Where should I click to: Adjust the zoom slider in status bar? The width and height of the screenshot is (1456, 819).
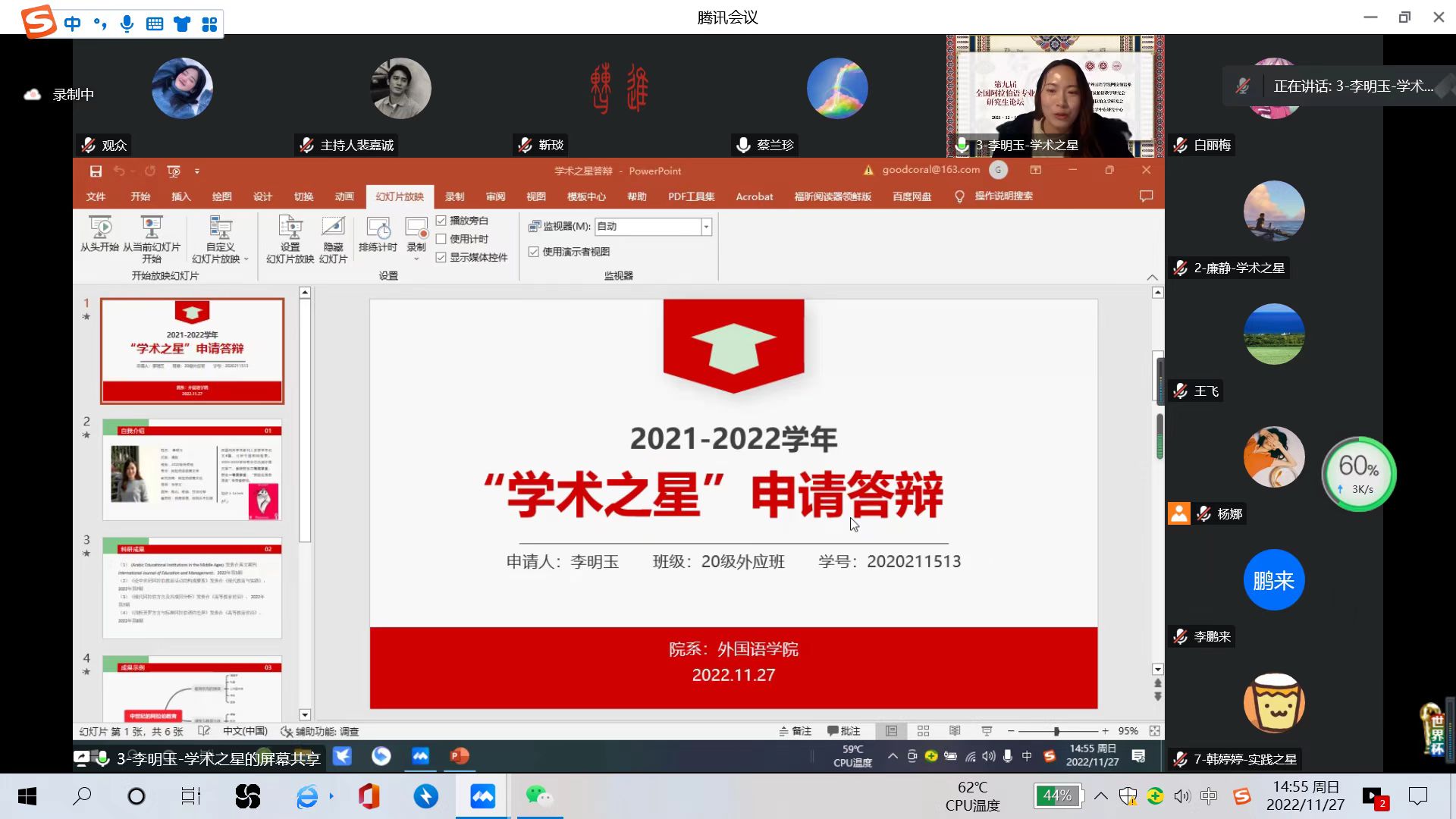[1056, 731]
